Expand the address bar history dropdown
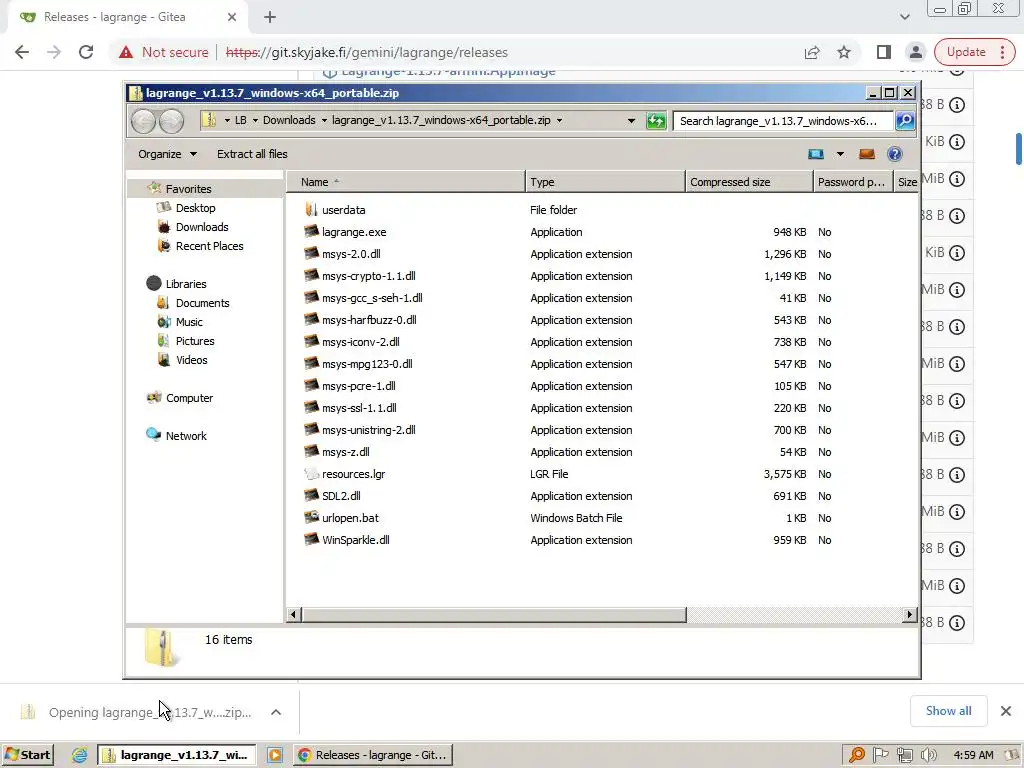 [x=631, y=121]
